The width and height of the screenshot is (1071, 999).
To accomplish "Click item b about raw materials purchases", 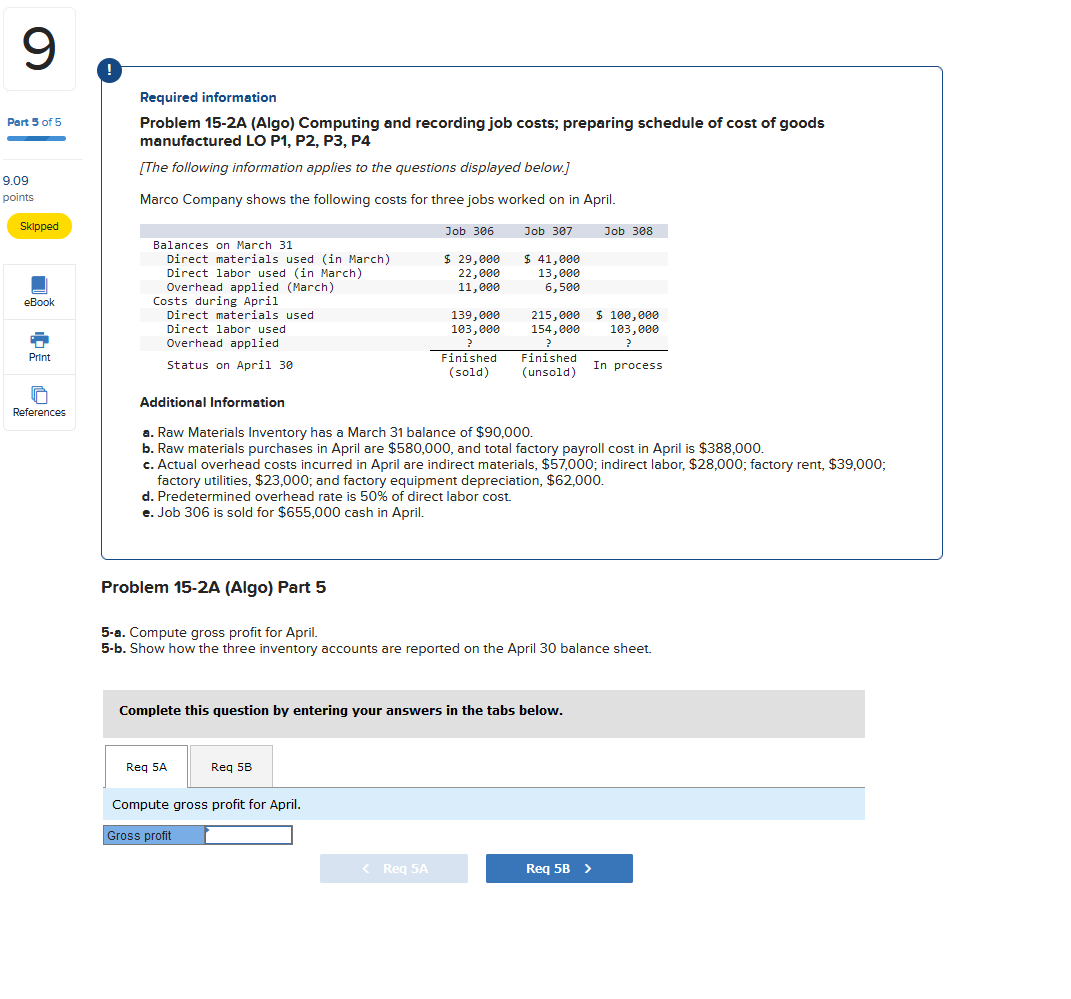I will [x=453, y=449].
